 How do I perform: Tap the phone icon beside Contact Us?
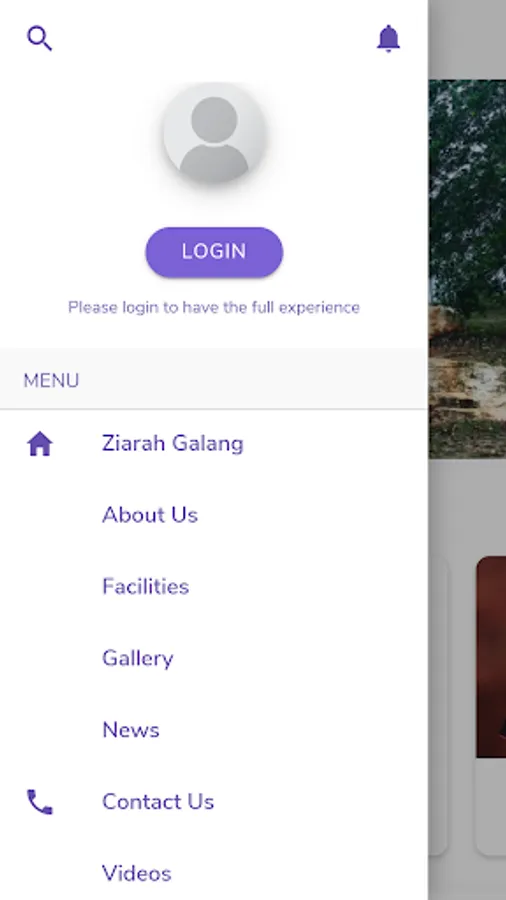coord(40,802)
